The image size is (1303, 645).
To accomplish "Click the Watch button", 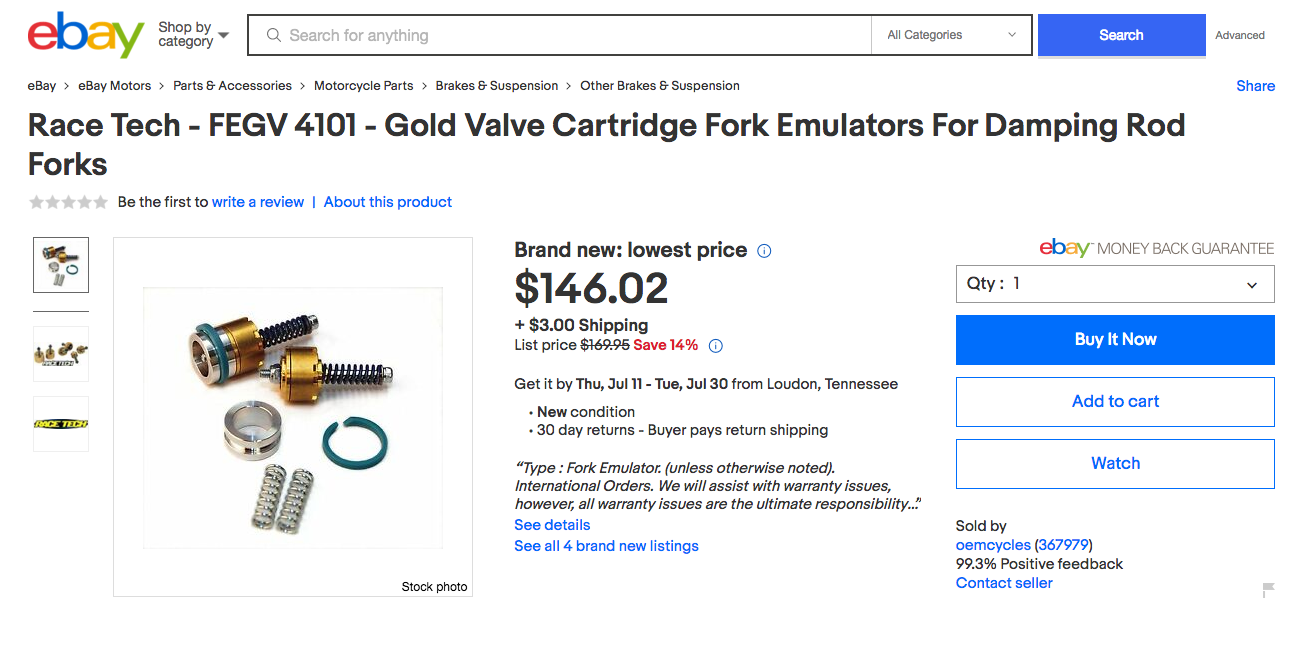I will (1115, 464).
